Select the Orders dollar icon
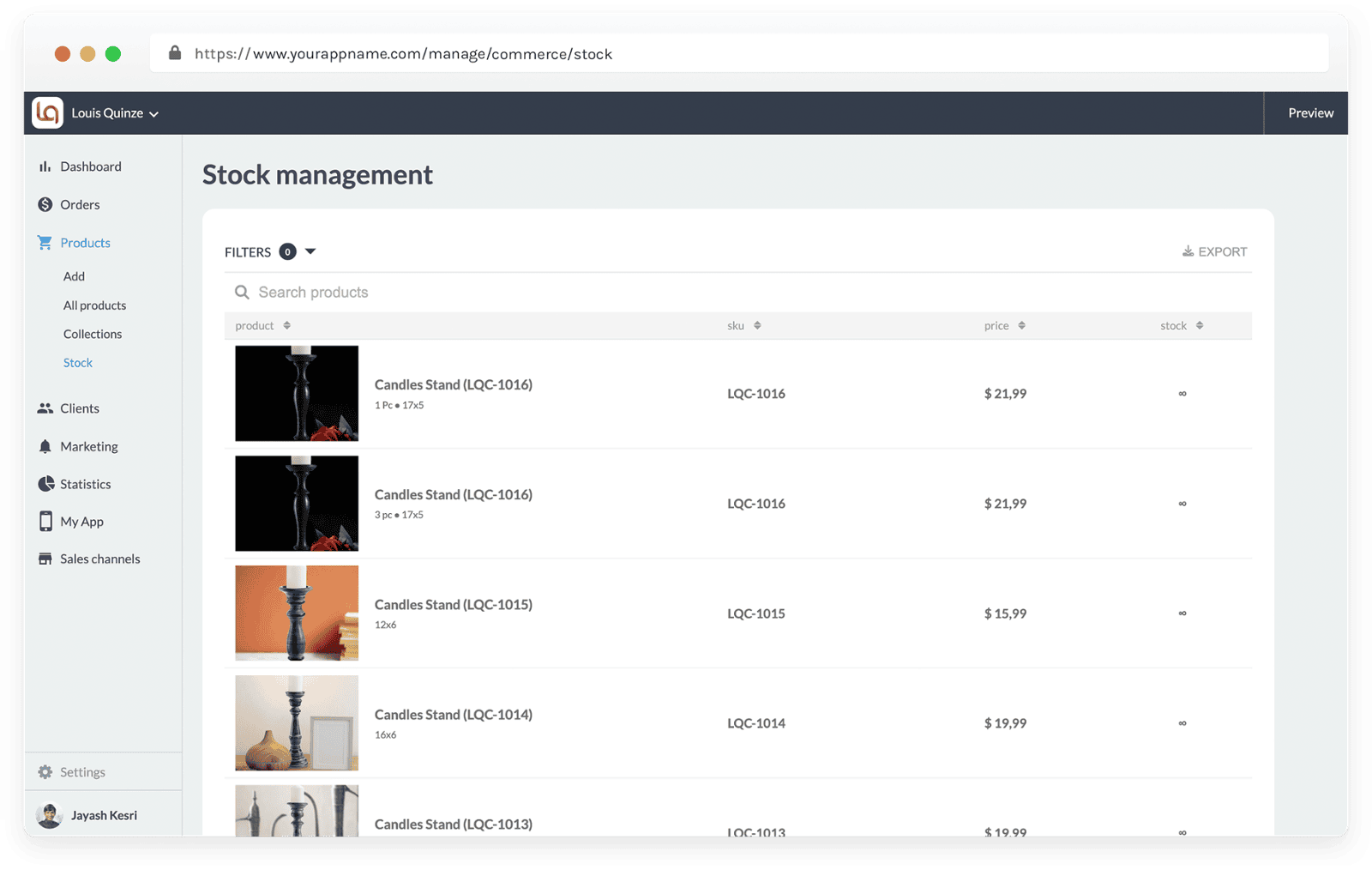1372x870 pixels. click(x=45, y=204)
